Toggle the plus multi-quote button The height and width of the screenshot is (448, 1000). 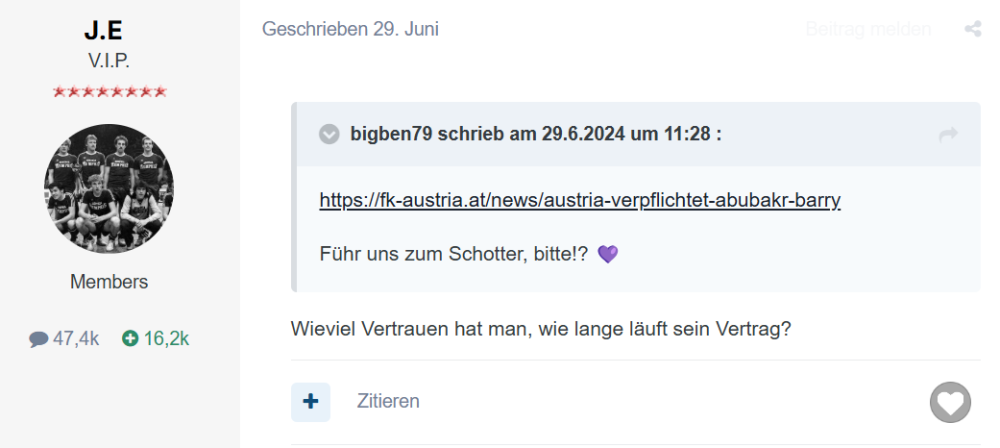[x=310, y=402]
